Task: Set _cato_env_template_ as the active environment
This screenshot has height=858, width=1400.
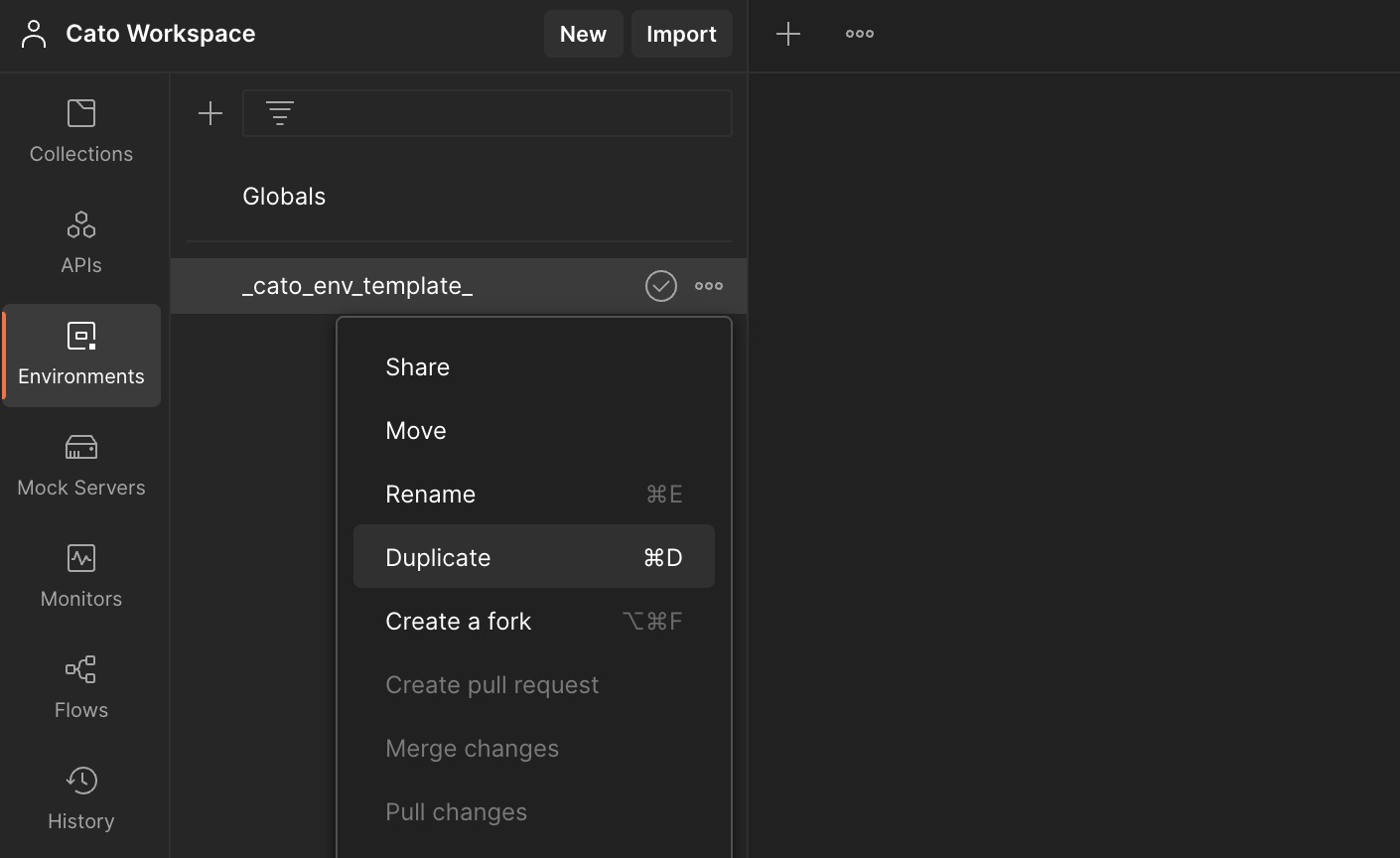Action: click(660, 285)
